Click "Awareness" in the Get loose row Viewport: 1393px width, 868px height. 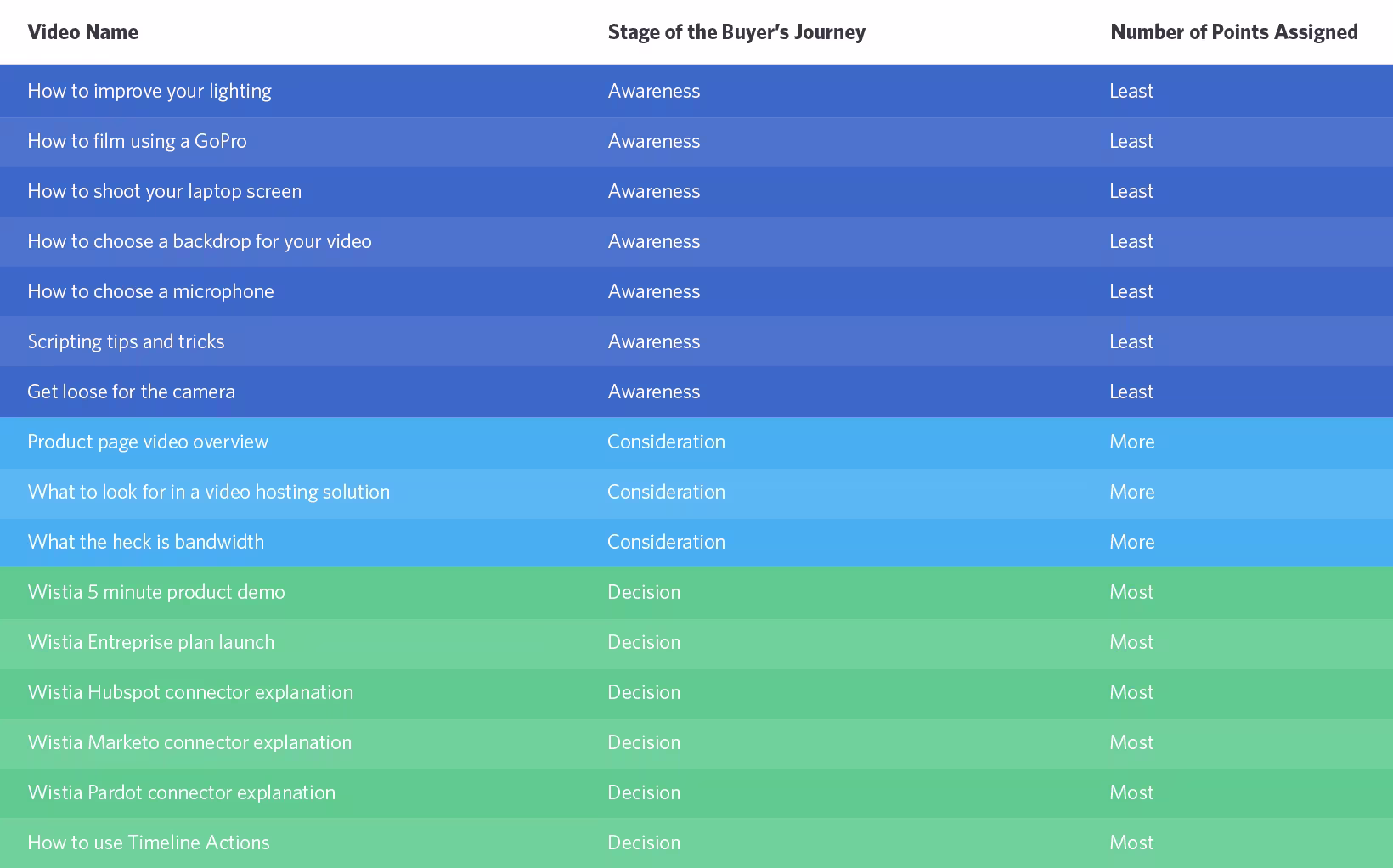click(654, 392)
